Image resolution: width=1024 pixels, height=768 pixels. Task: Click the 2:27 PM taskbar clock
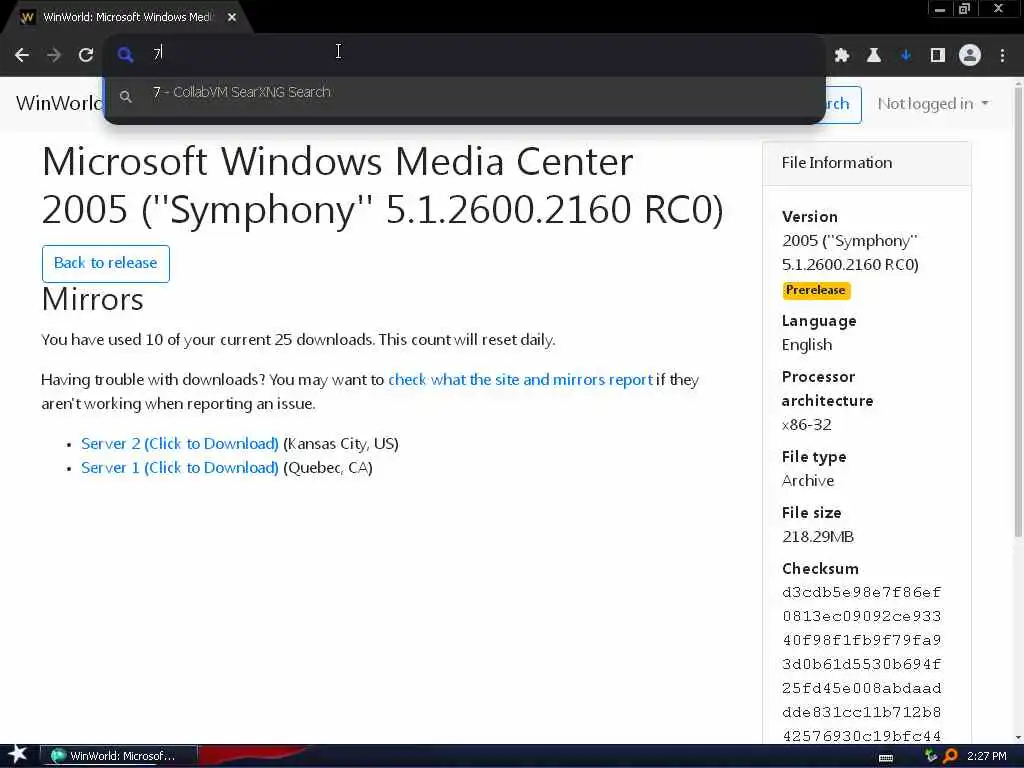(987, 756)
